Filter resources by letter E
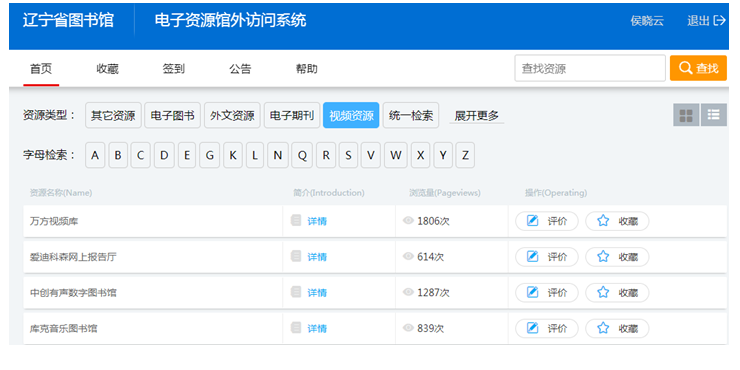 point(187,155)
